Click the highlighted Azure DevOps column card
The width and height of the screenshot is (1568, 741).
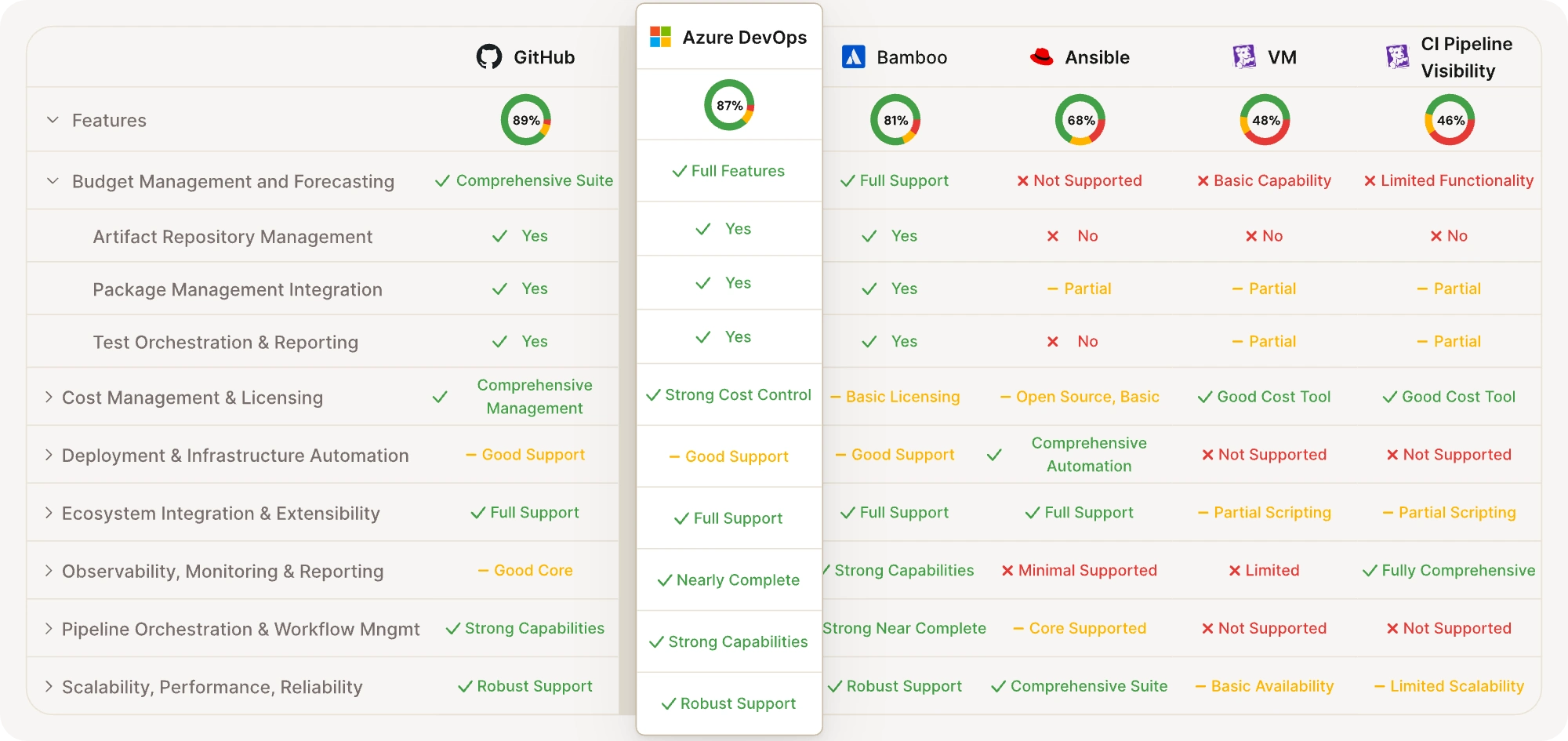(728, 369)
